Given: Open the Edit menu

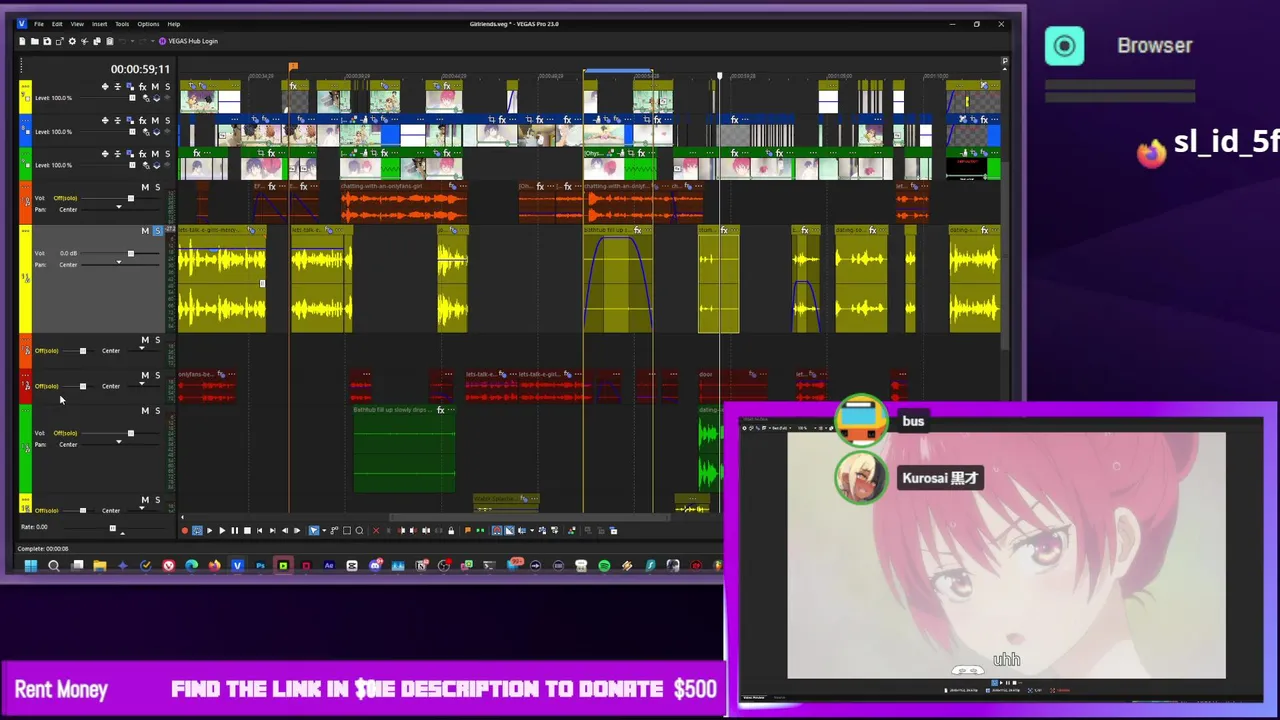Looking at the screenshot, I should pos(57,24).
